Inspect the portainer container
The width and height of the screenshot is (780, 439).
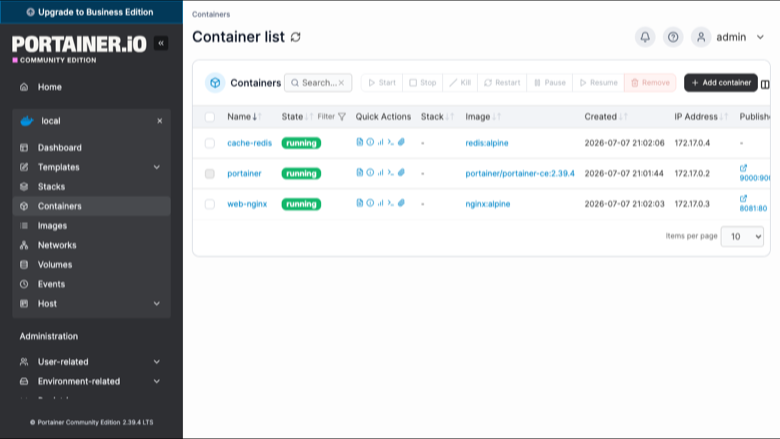pos(370,173)
